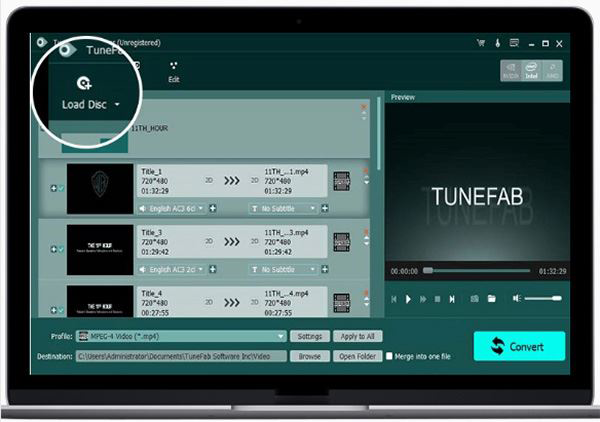Jump to the previous chapter in preview

pyautogui.click(x=394, y=299)
